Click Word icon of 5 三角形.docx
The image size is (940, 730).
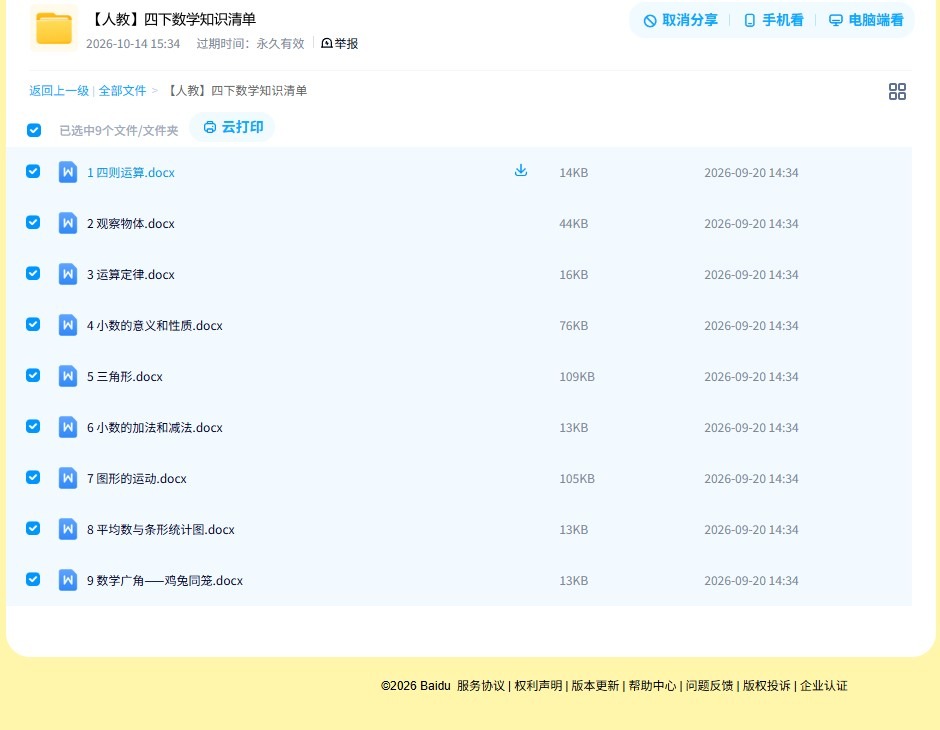click(68, 376)
